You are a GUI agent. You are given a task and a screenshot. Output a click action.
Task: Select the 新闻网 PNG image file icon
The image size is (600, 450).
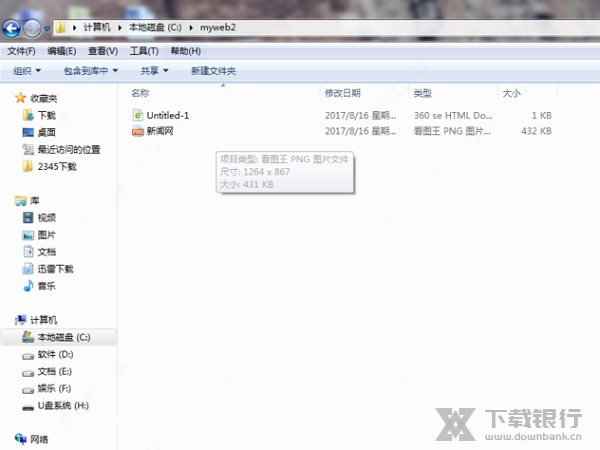click(x=138, y=131)
